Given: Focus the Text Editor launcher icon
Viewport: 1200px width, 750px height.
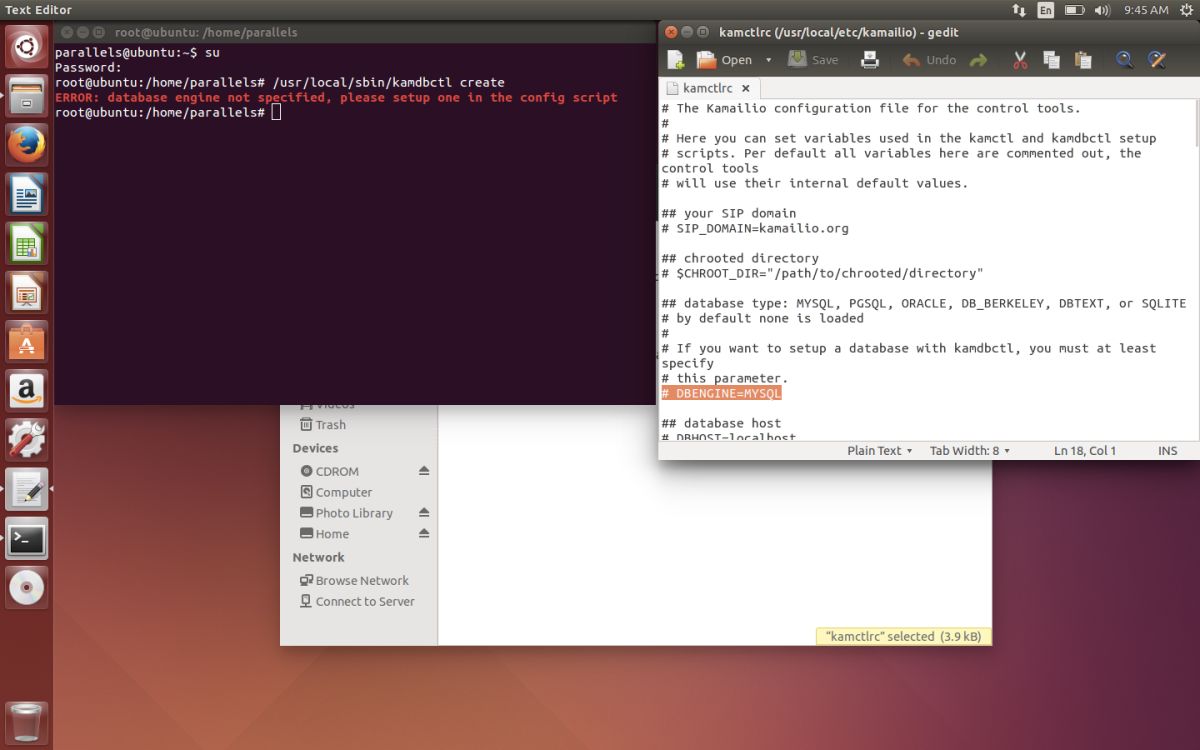Looking at the screenshot, I should pyautogui.click(x=27, y=489).
